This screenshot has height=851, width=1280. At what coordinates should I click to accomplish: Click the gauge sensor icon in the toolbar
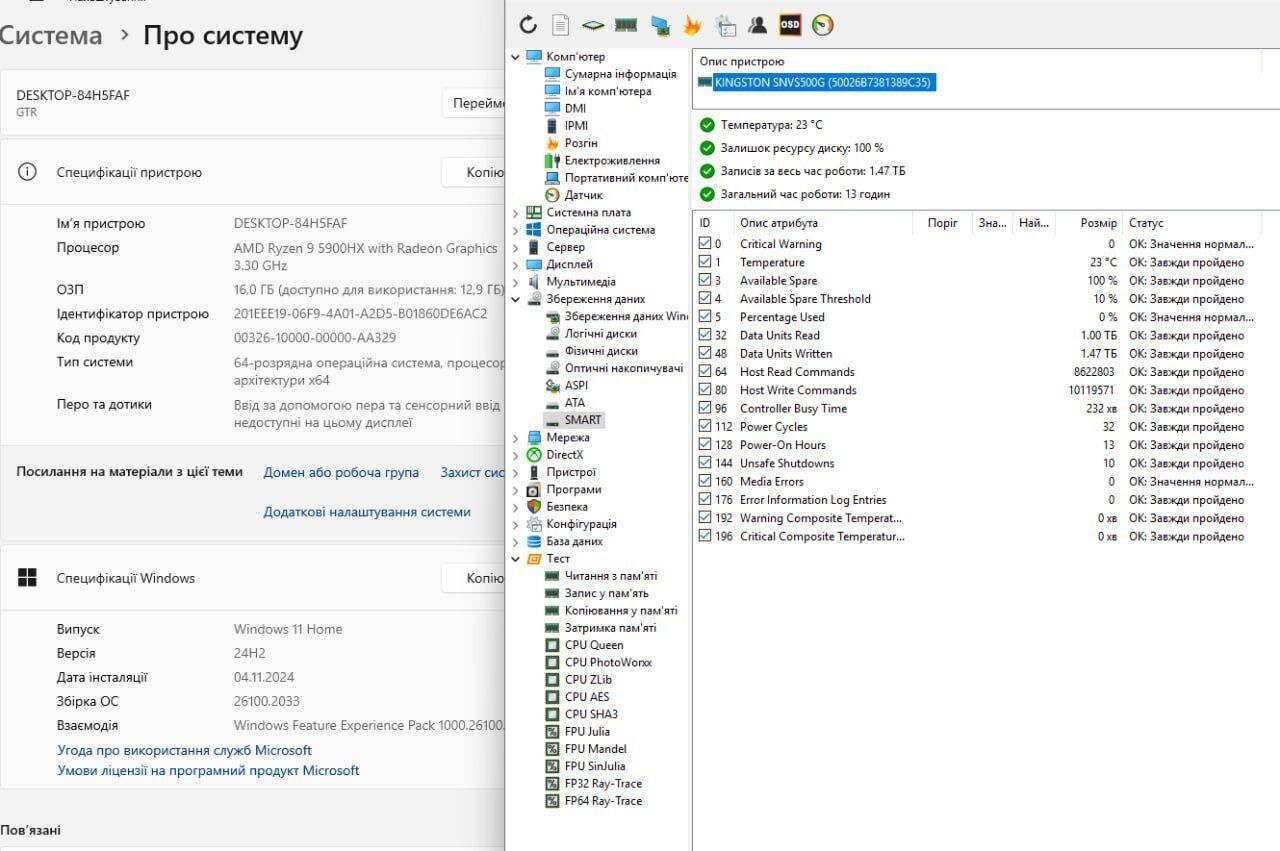pos(822,25)
